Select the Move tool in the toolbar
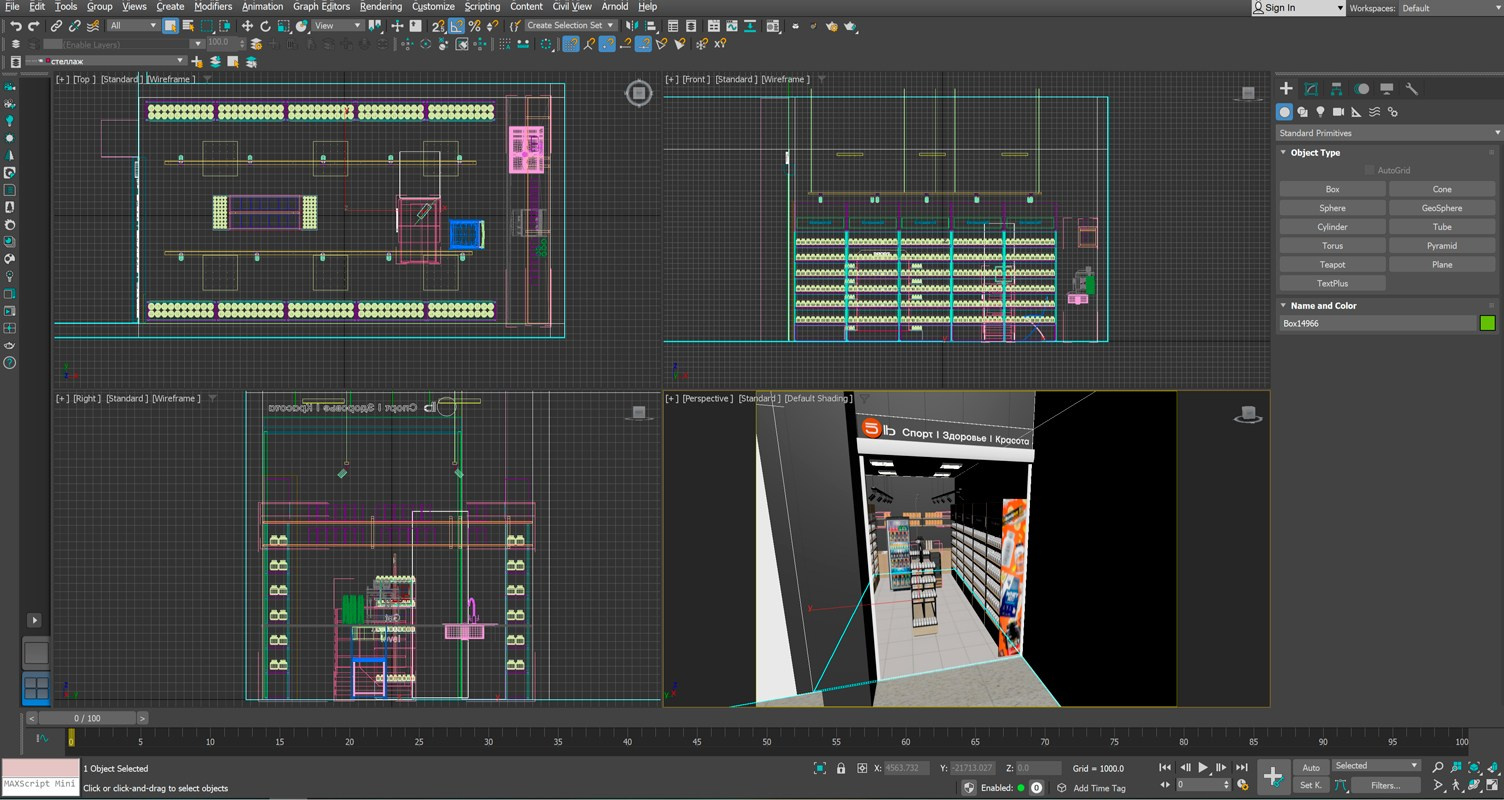1504x800 pixels. pyautogui.click(x=247, y=26)
